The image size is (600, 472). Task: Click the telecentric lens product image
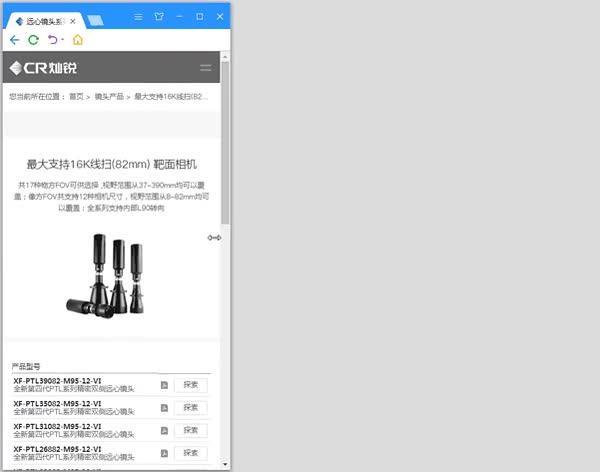[x=106, y=275]
